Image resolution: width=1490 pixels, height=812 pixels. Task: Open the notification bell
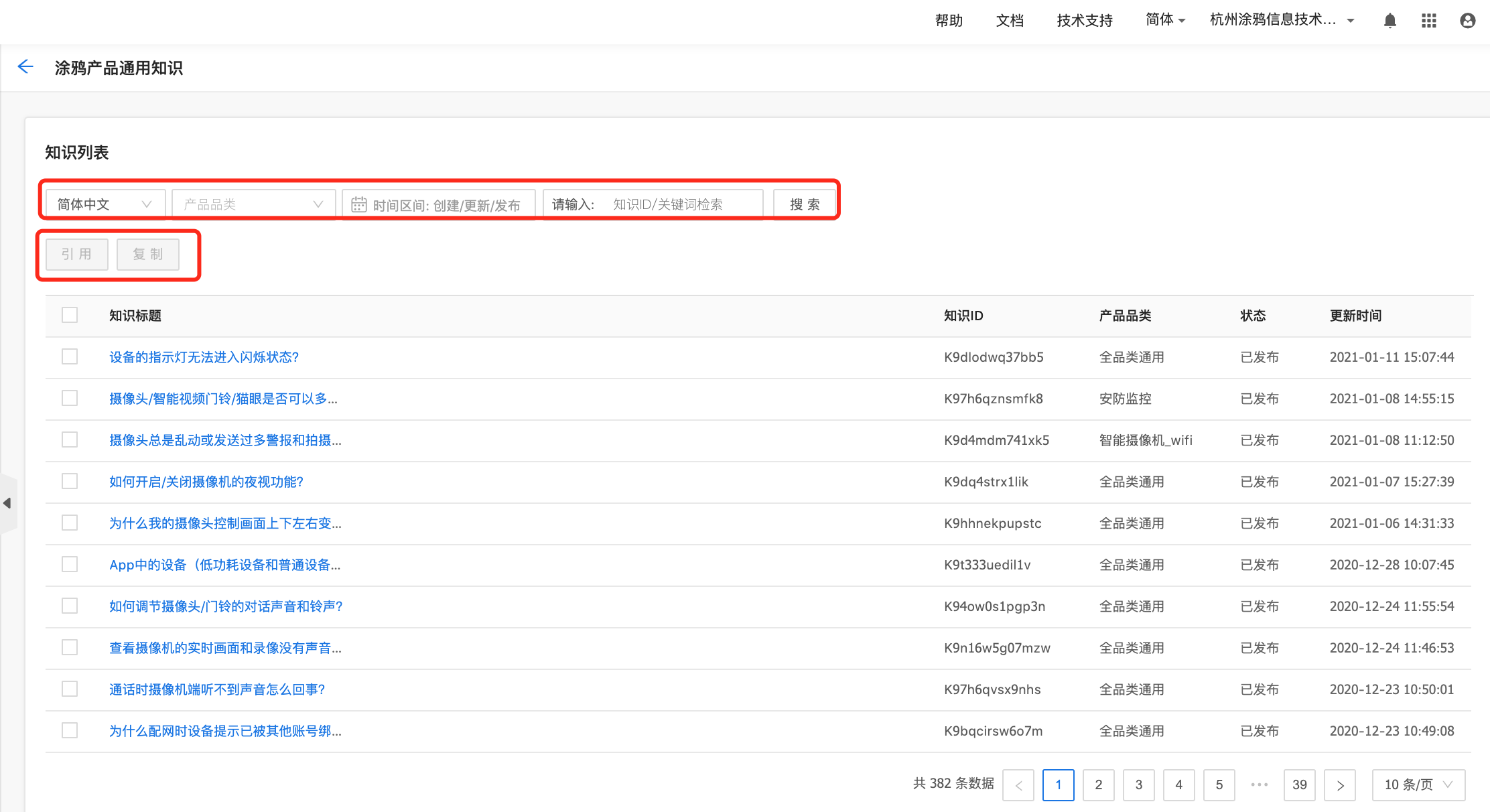tap(1390, 21)
